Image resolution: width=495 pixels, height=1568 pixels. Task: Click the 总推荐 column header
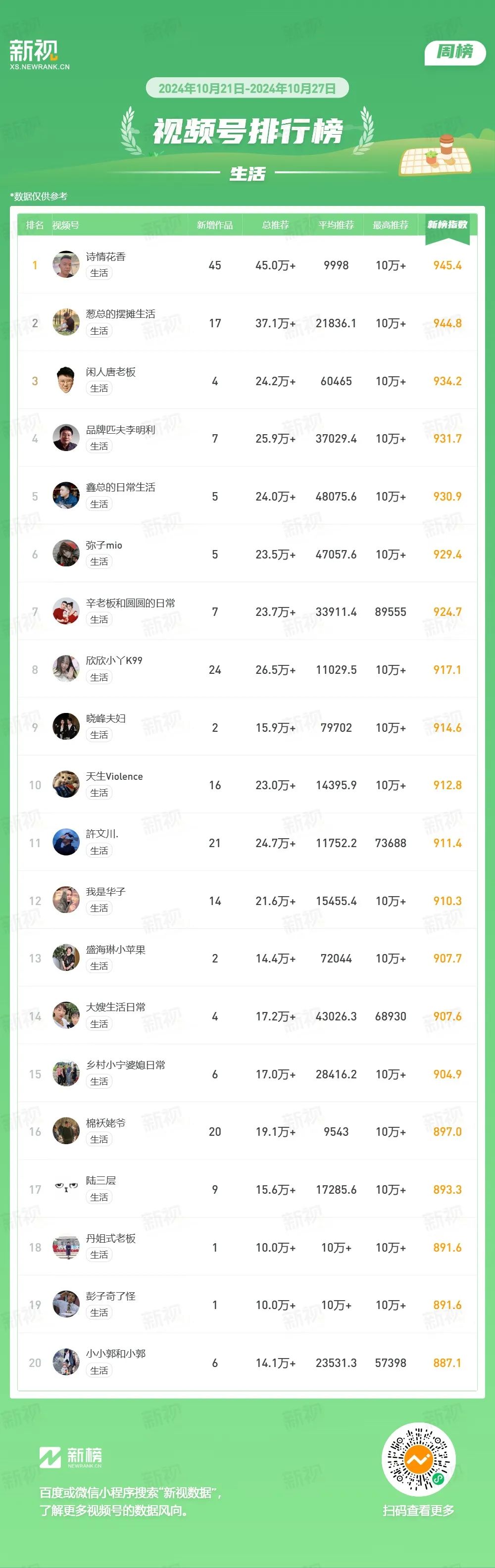(275, 225)
